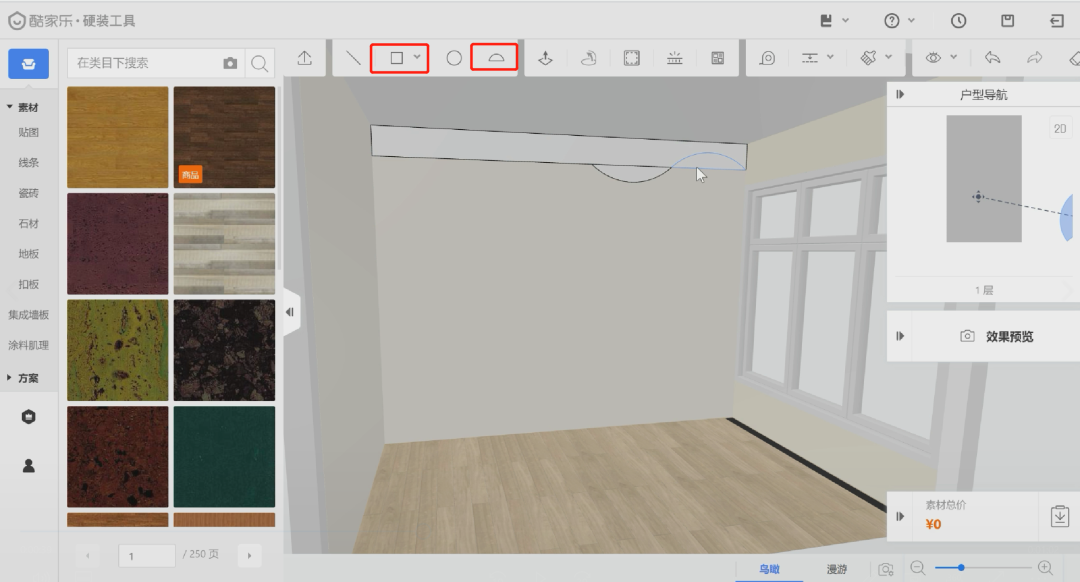Screen dimensions: 1080x582
Task: Select 扣板 category
Action: point(28,284)
